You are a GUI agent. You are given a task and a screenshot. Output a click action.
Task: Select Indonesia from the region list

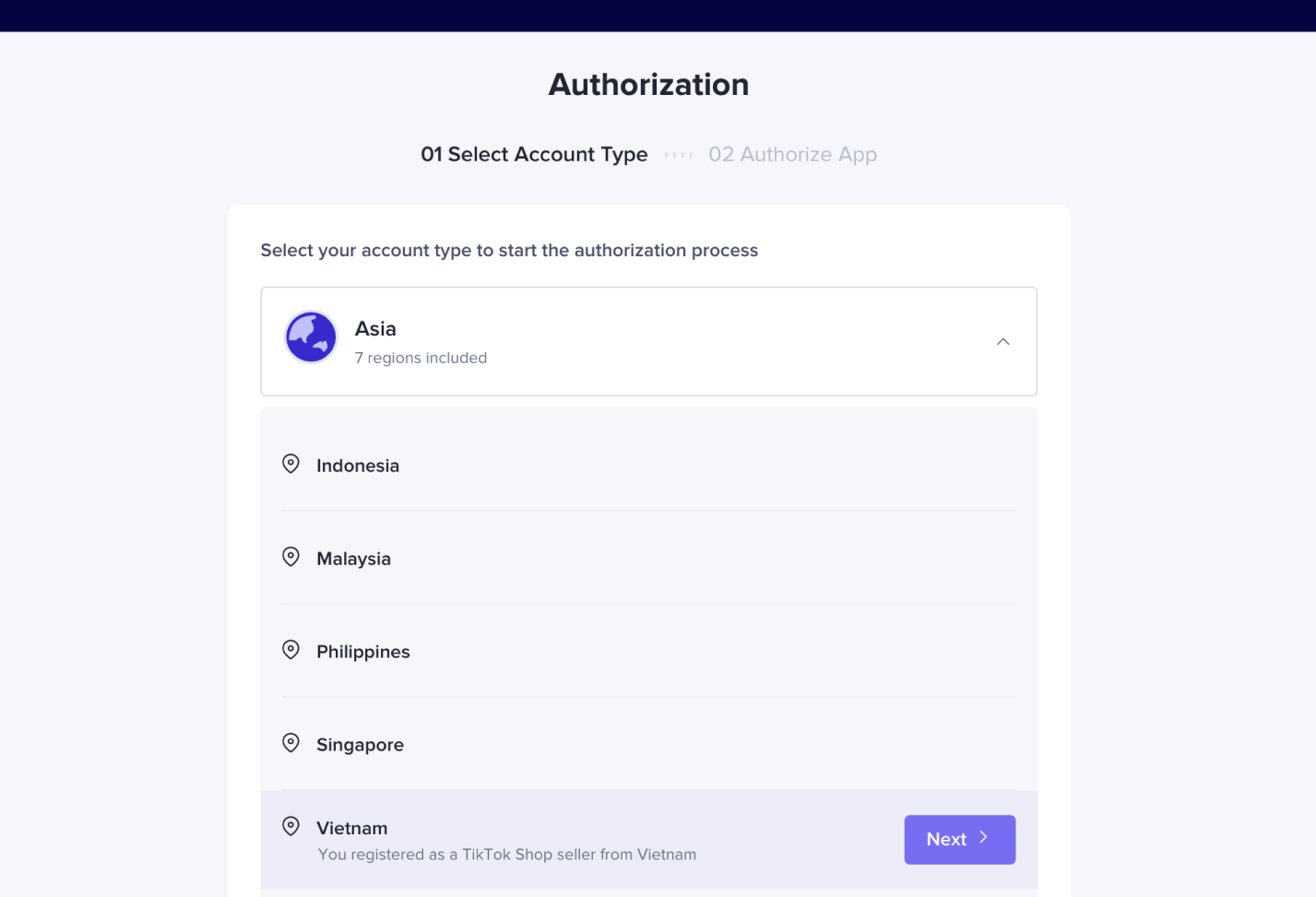[x=648, y=465]
